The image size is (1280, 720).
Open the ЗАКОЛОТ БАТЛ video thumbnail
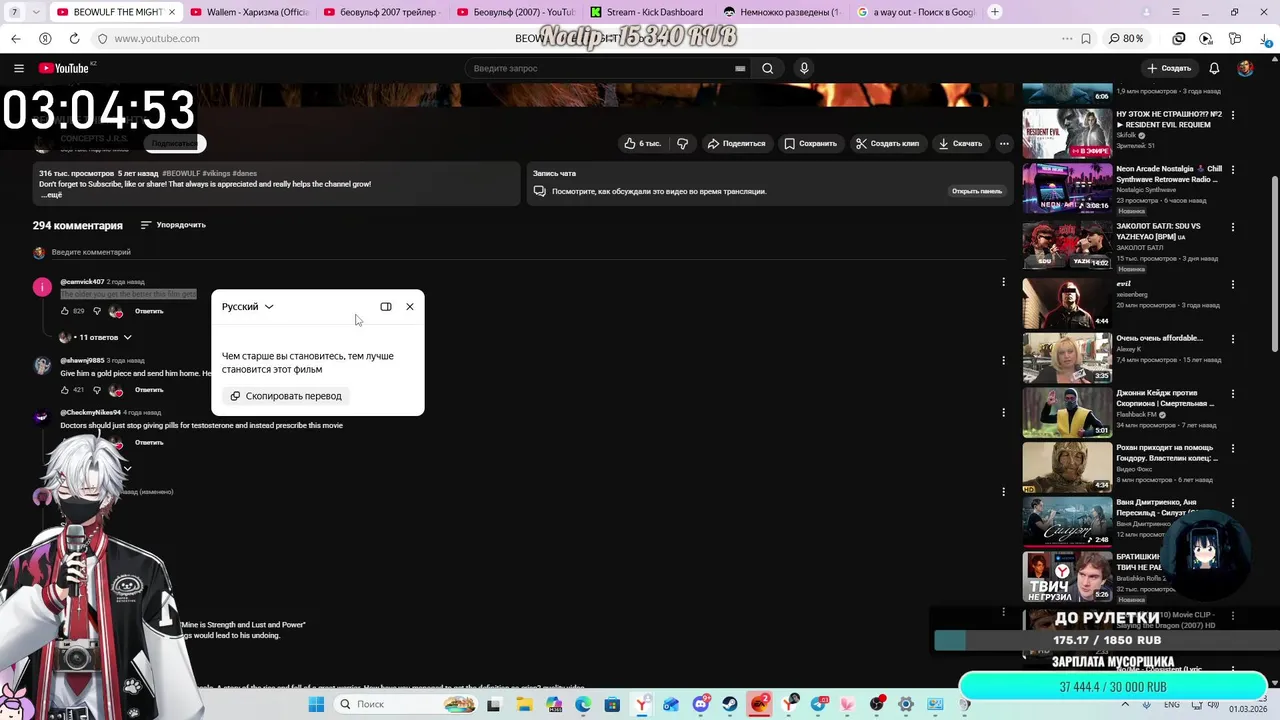(x=1067, y=245)
